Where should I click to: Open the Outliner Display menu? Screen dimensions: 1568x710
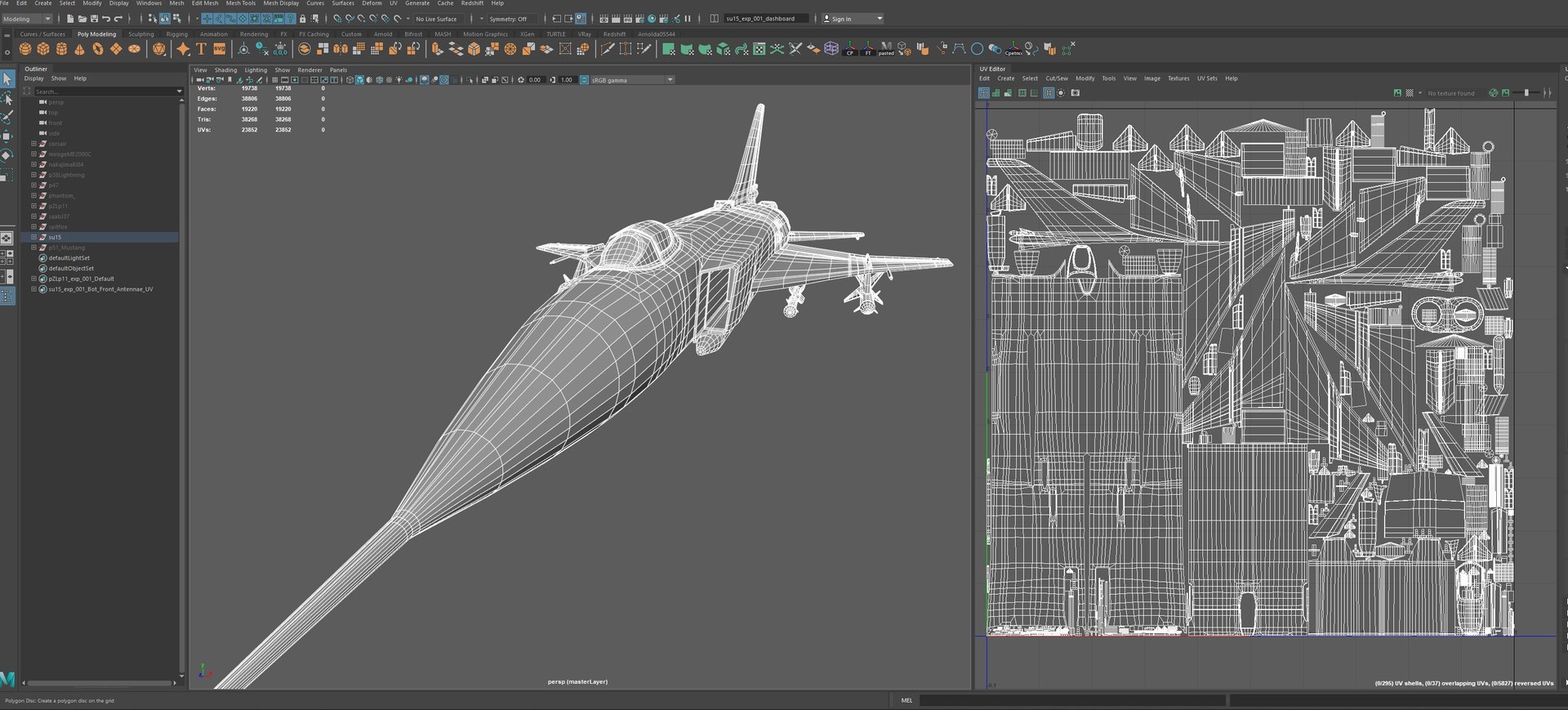[x=33, y=78]
